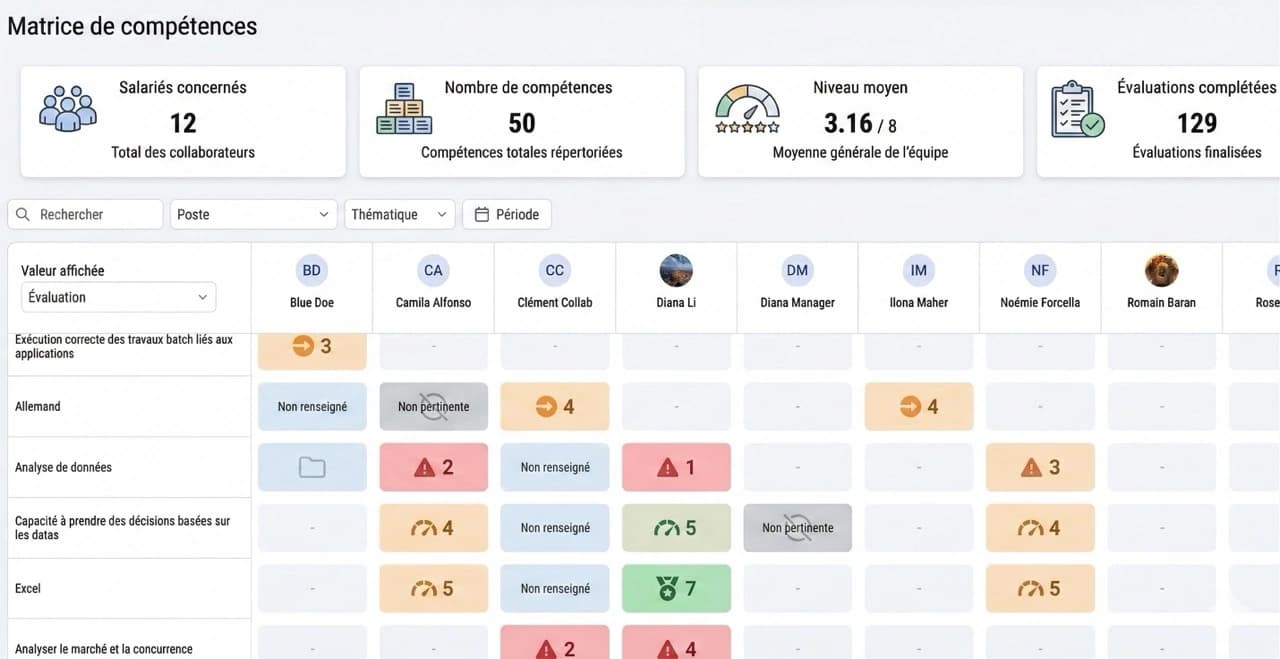Click the clipboard icon on the Évaluations complétées card
1280x659 pixels.
1077,110
